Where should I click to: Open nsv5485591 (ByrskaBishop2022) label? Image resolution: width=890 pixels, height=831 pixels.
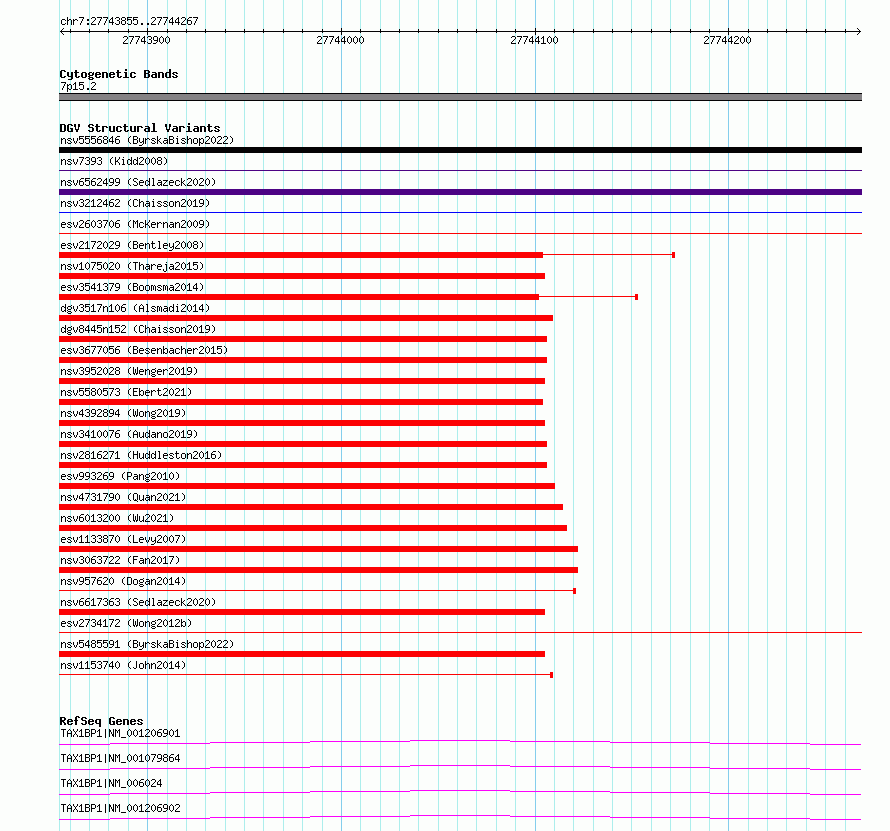147,644
